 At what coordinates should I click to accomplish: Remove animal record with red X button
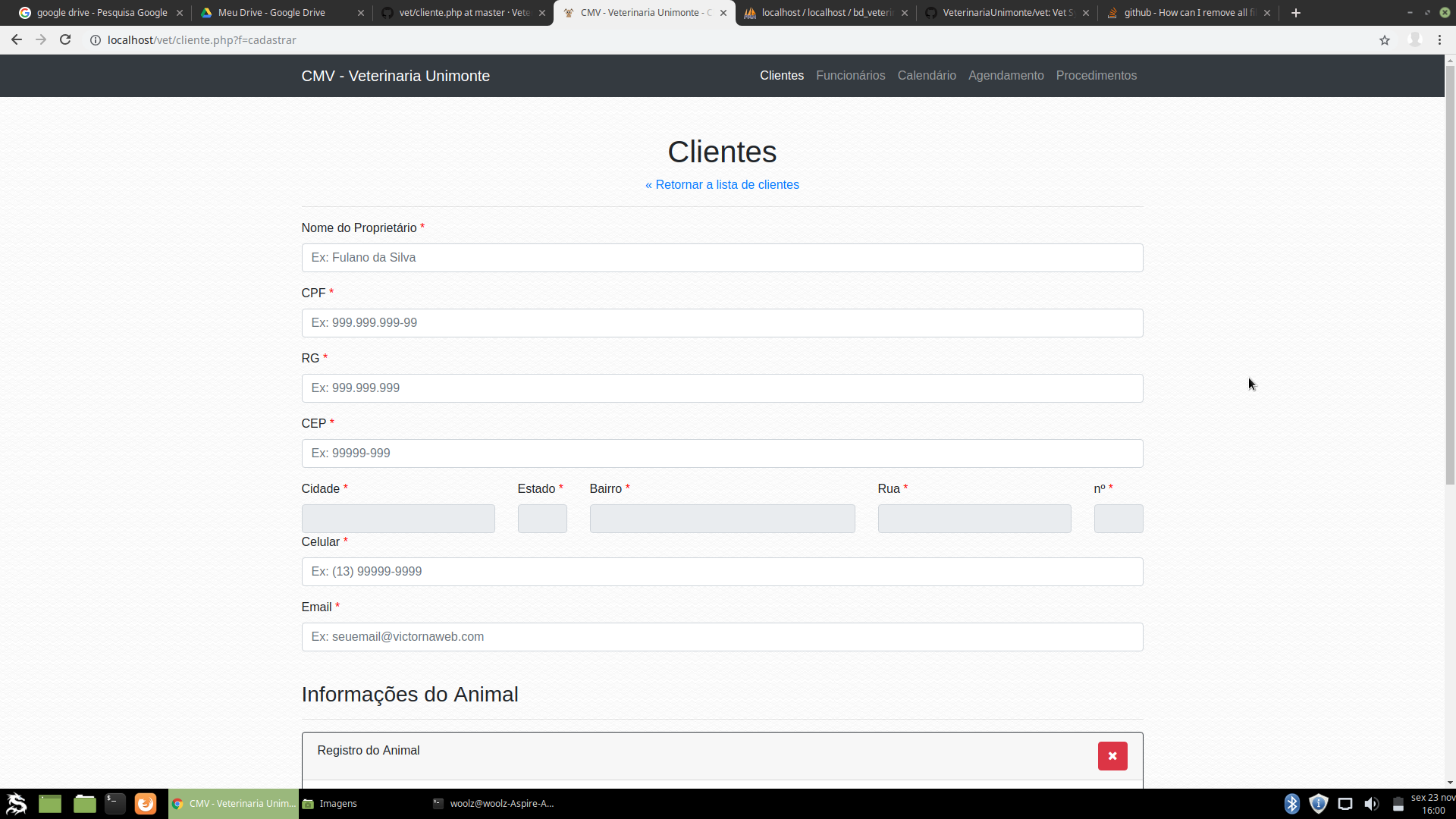pyautogui.click(x=1112, y=756)
